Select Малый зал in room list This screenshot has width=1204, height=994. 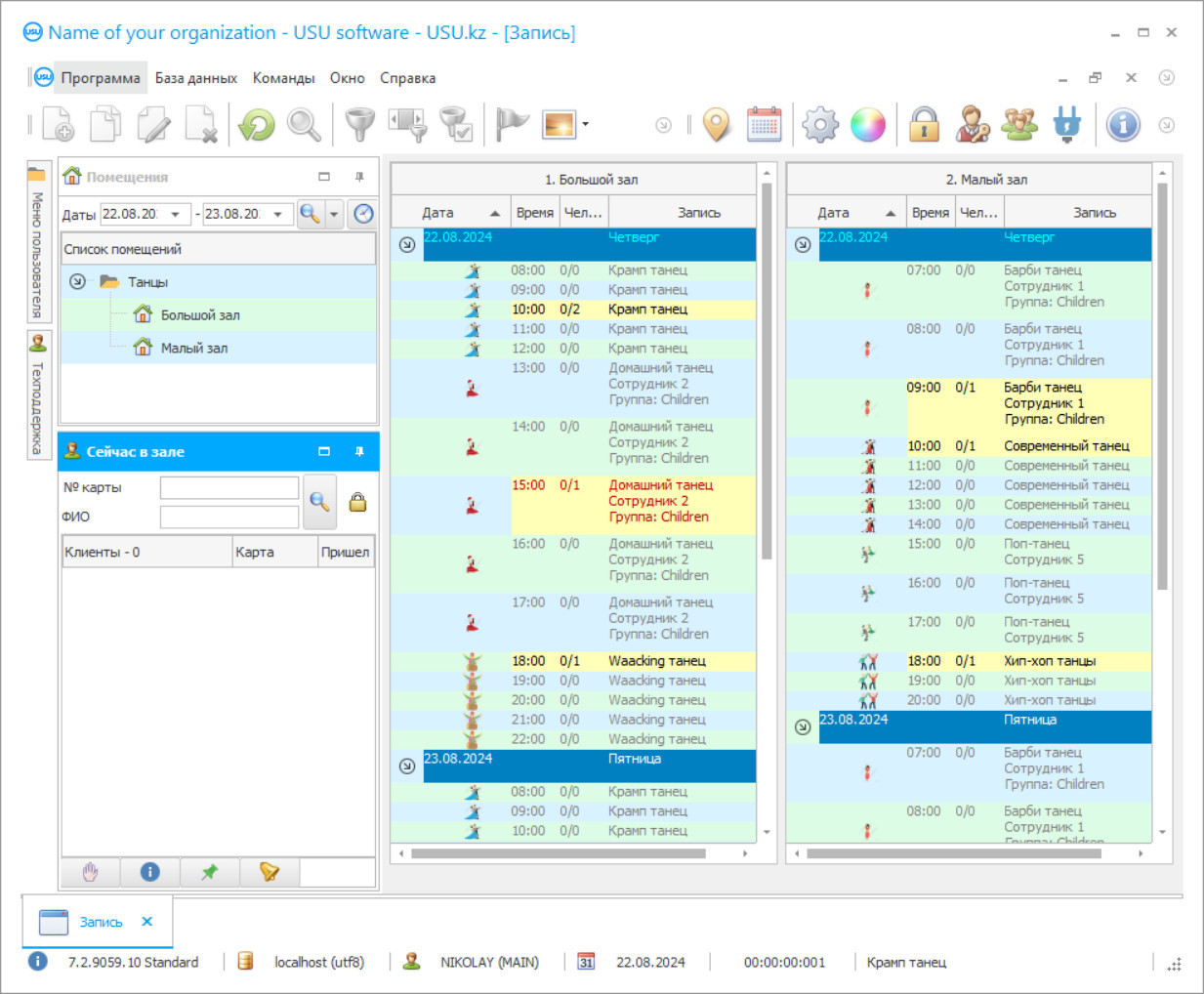(193, 348)
